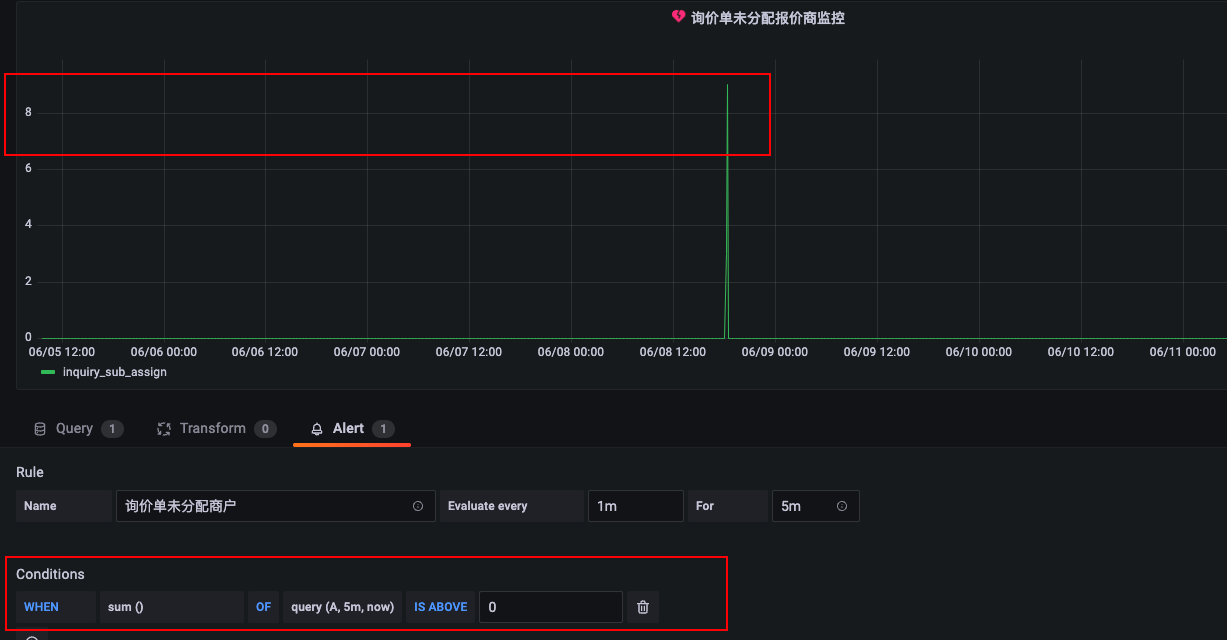Click the OF label in the condition
The image size is (1227, 640).
[263, 607]
